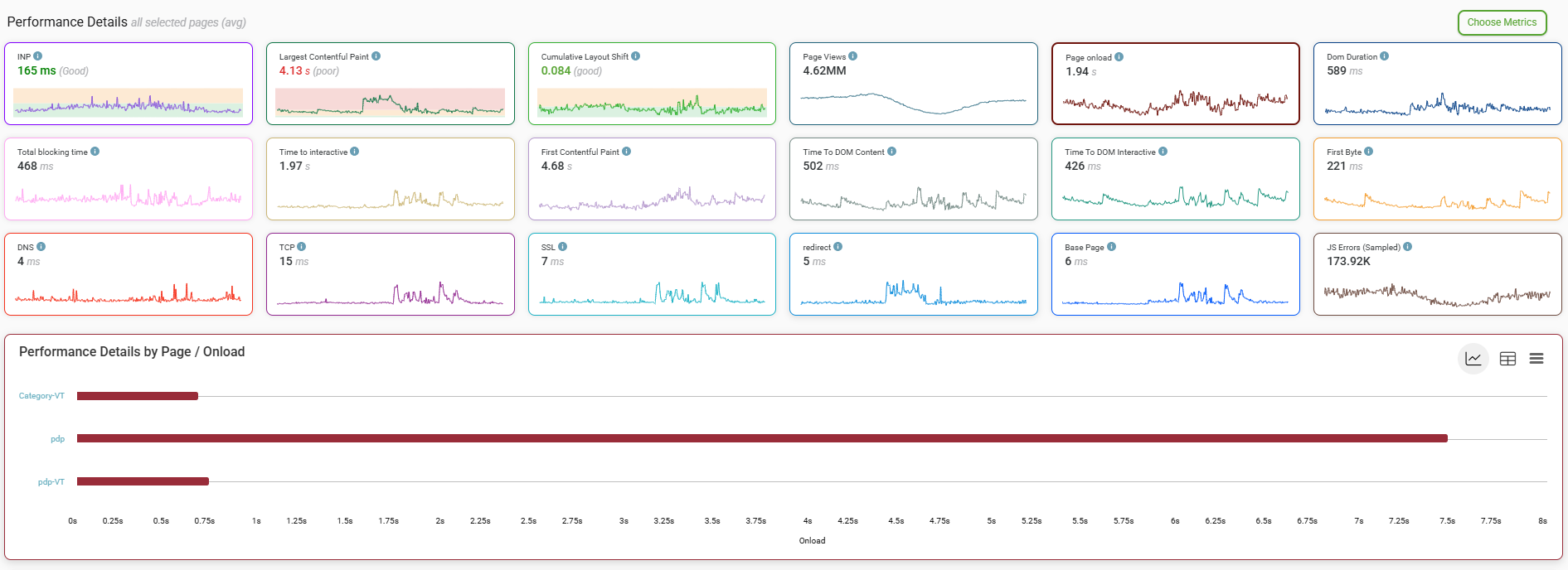Screen dimensions: 1568x570
Task: Click the pdp page label
Action: [57, 439]
